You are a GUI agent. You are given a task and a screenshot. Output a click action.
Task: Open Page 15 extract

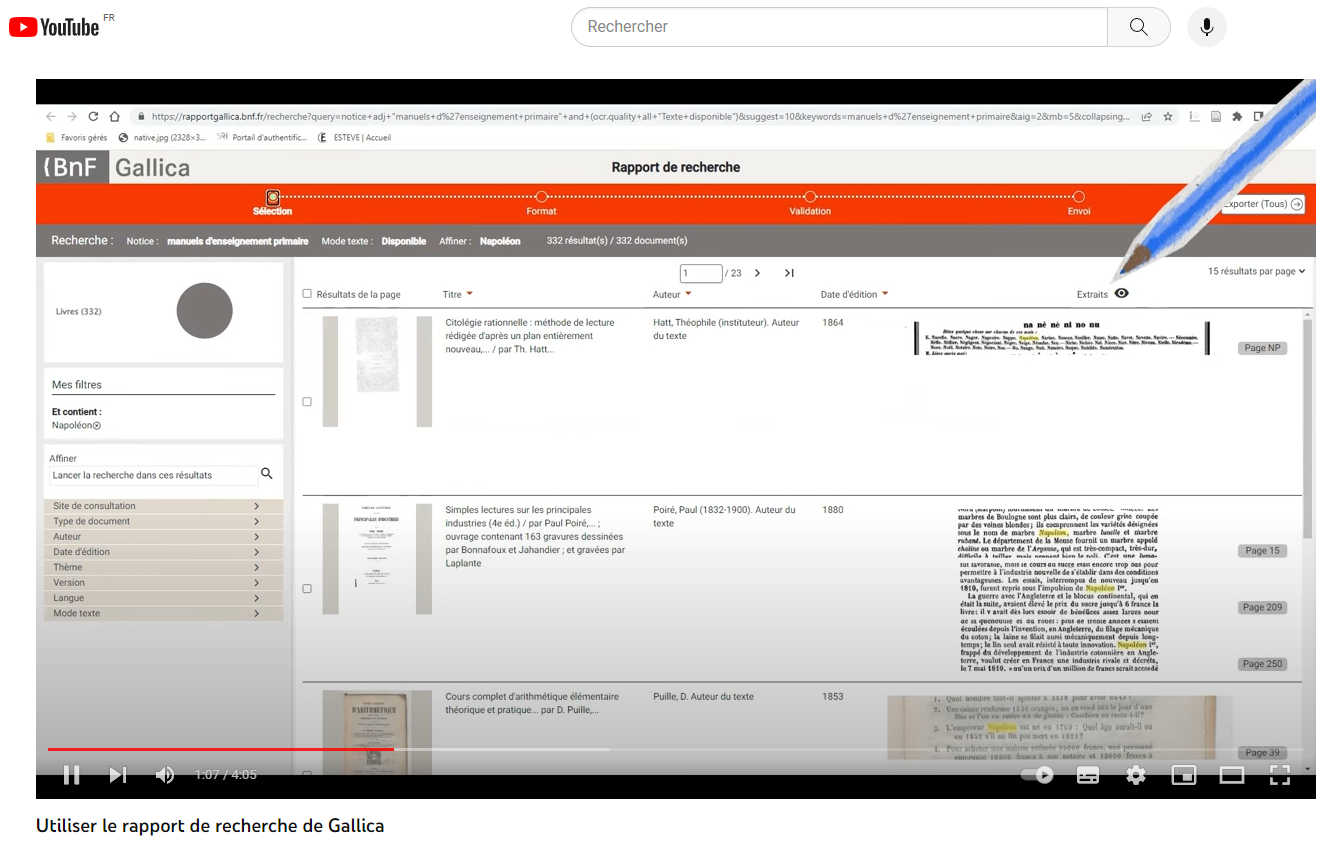[x=1262, y=551]
